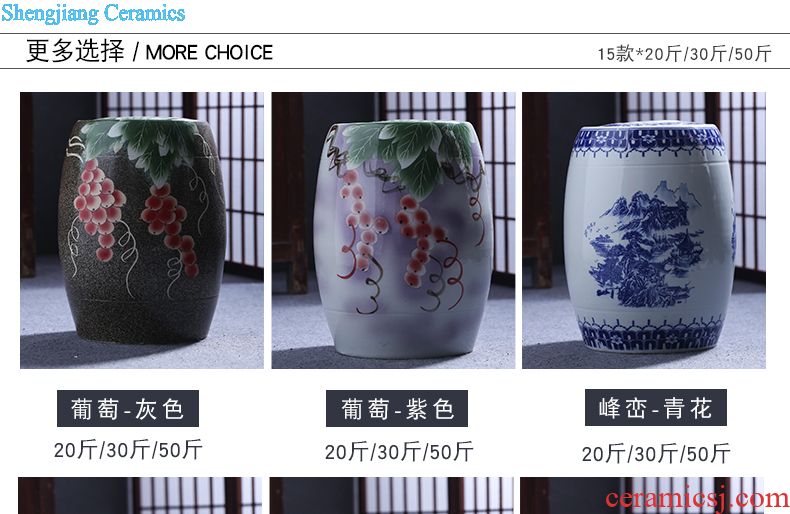Screen dimensions: 790x514
Task: Click the 15款*20斤/30斤/50斤 header text
Action: [684, 53]
